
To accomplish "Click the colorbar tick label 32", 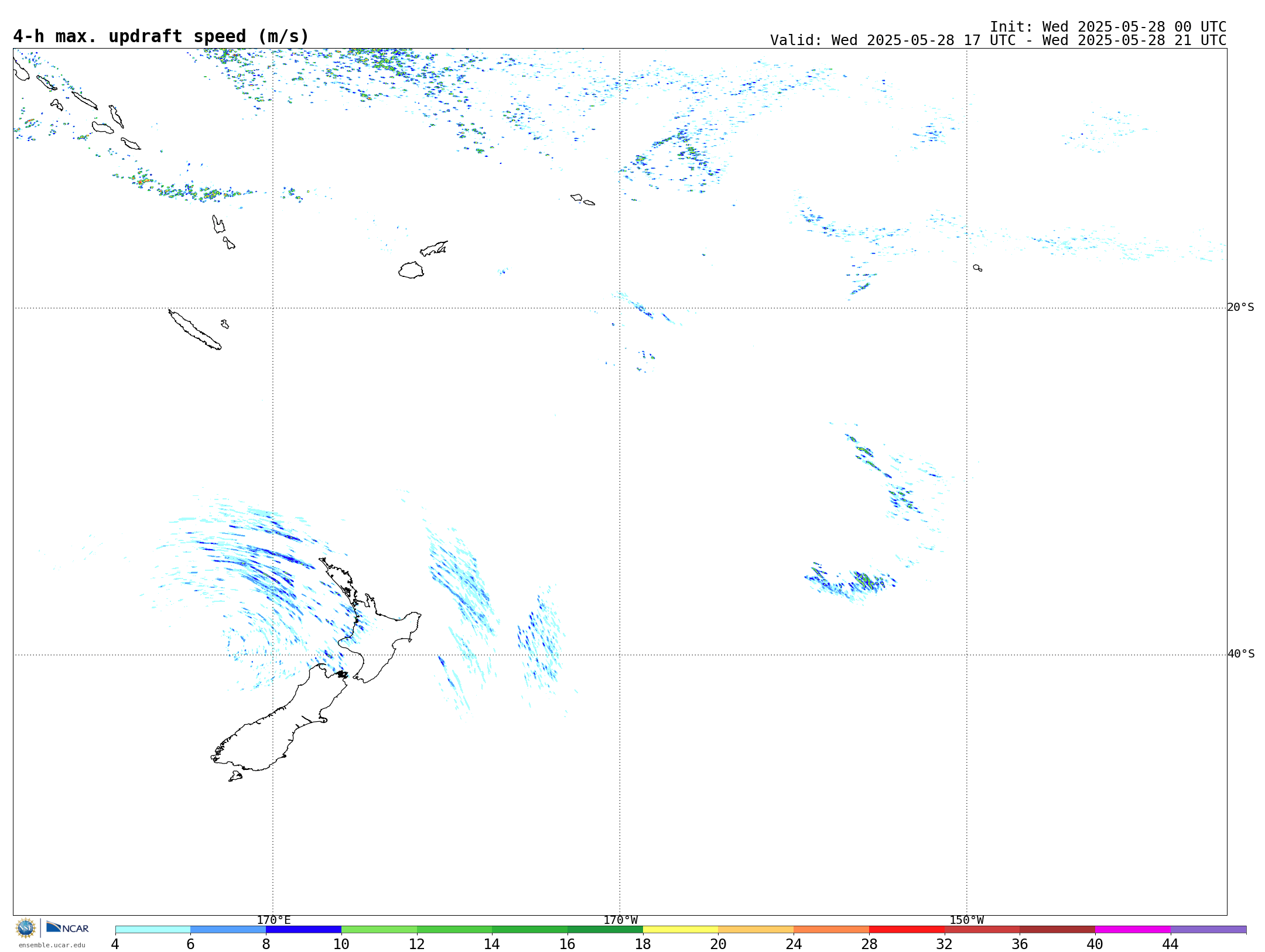I will (945, 944).
